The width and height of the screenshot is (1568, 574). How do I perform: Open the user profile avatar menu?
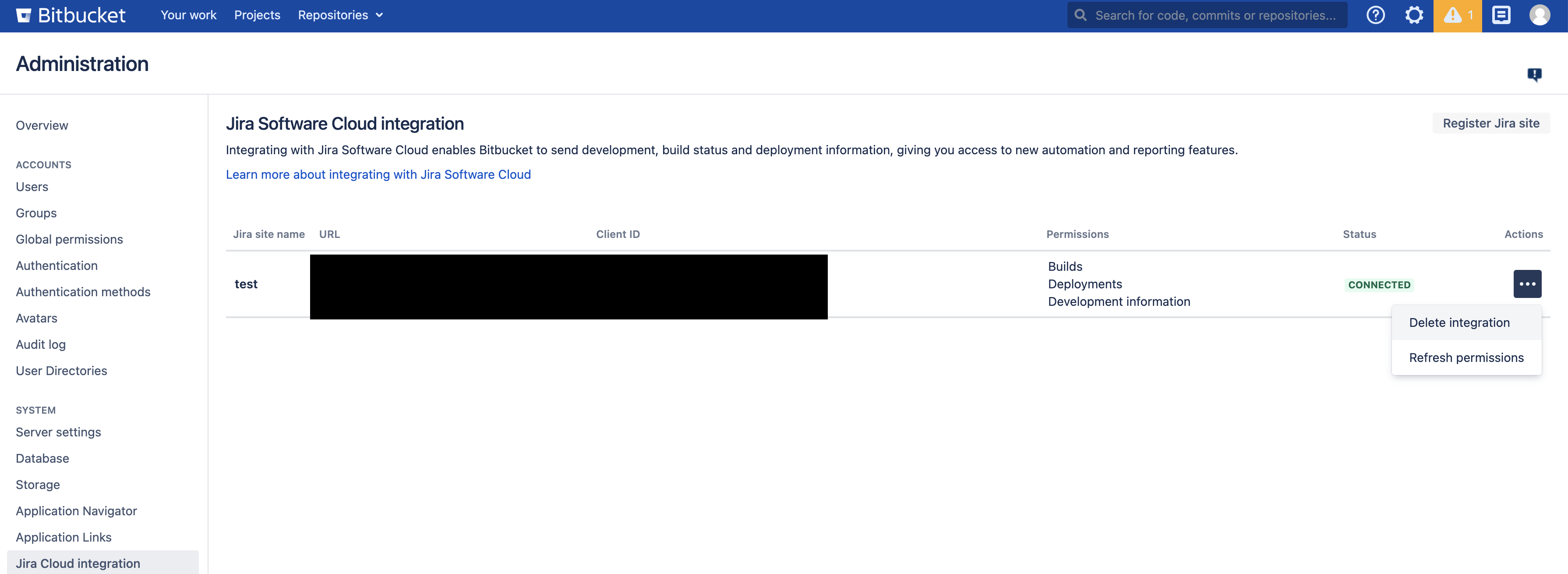pos(1540,15)
